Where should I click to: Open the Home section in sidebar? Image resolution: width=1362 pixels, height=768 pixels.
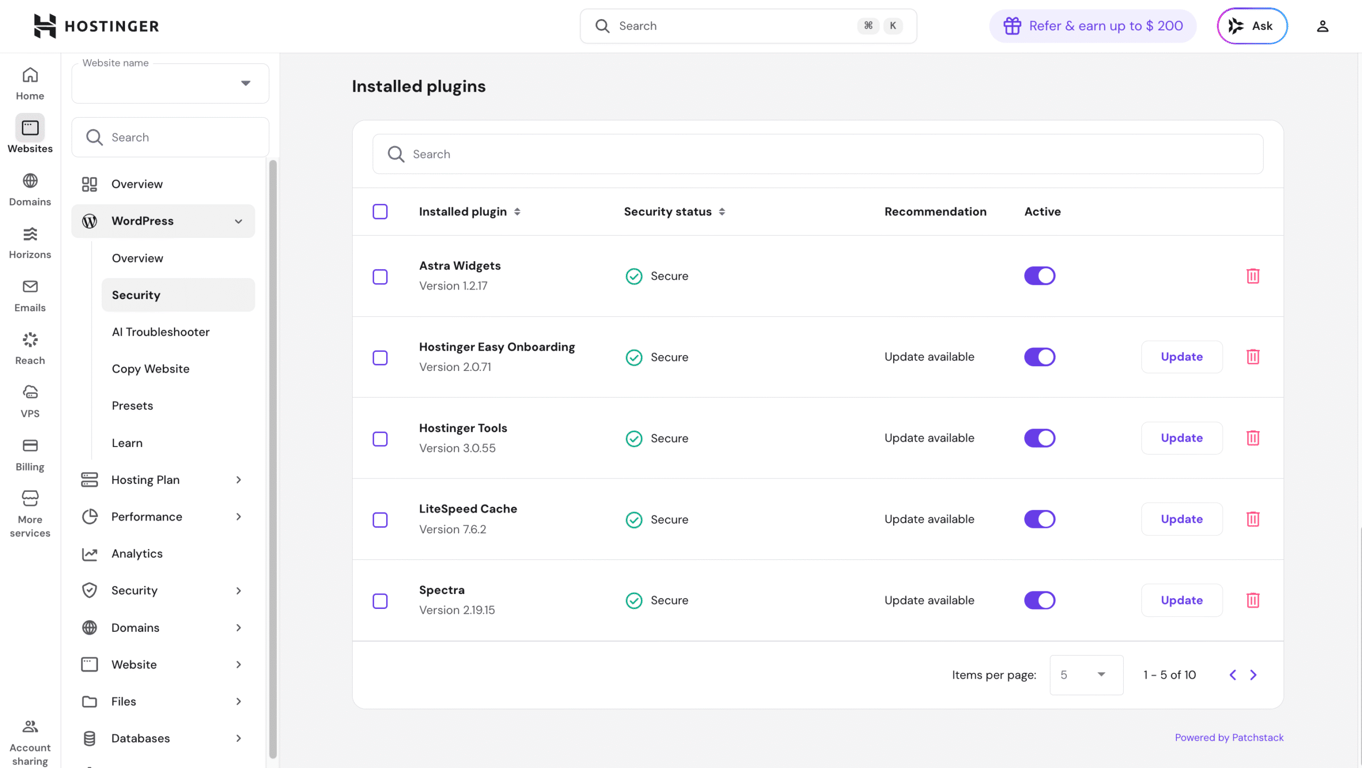click(29, 82)
